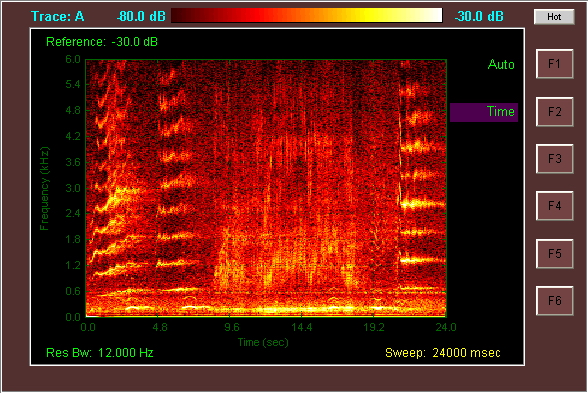Click the spectrogram at 14.4 sec marker
The width and height of the screenshot is (588, 393).
pyautogui.click(x=302, y=327)
